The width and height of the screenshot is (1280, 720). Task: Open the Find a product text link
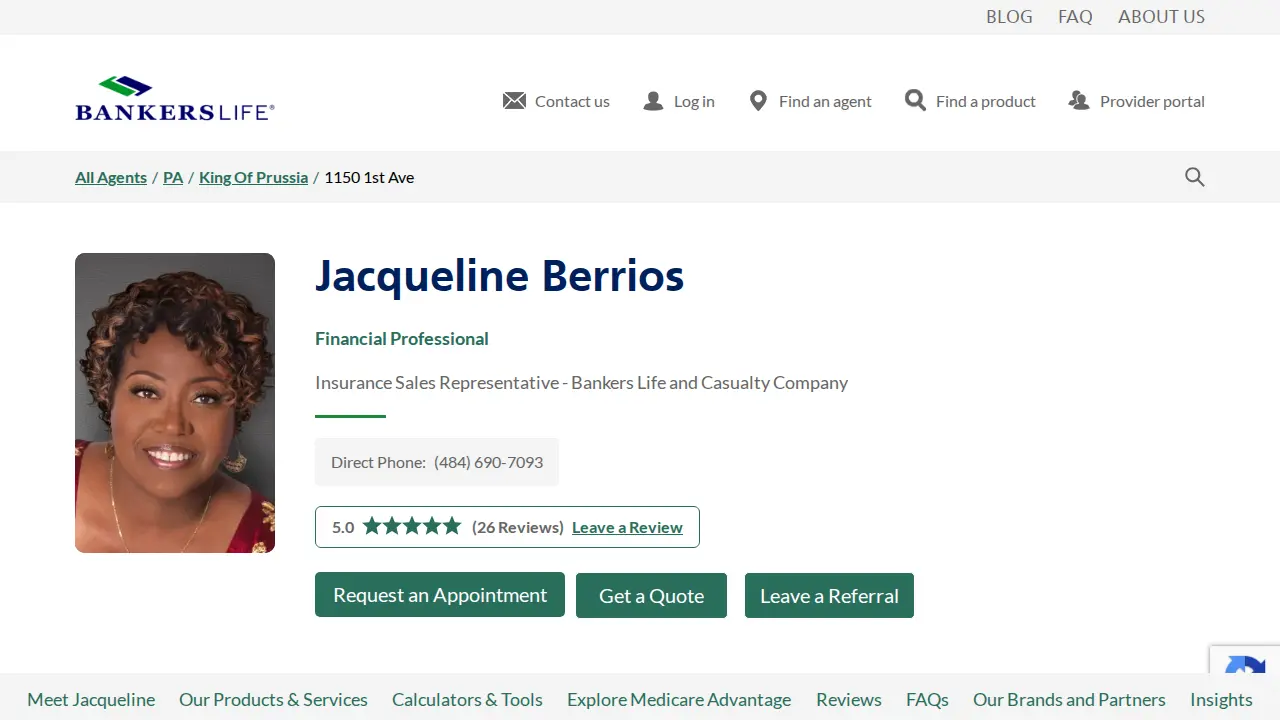coord(986,101)
